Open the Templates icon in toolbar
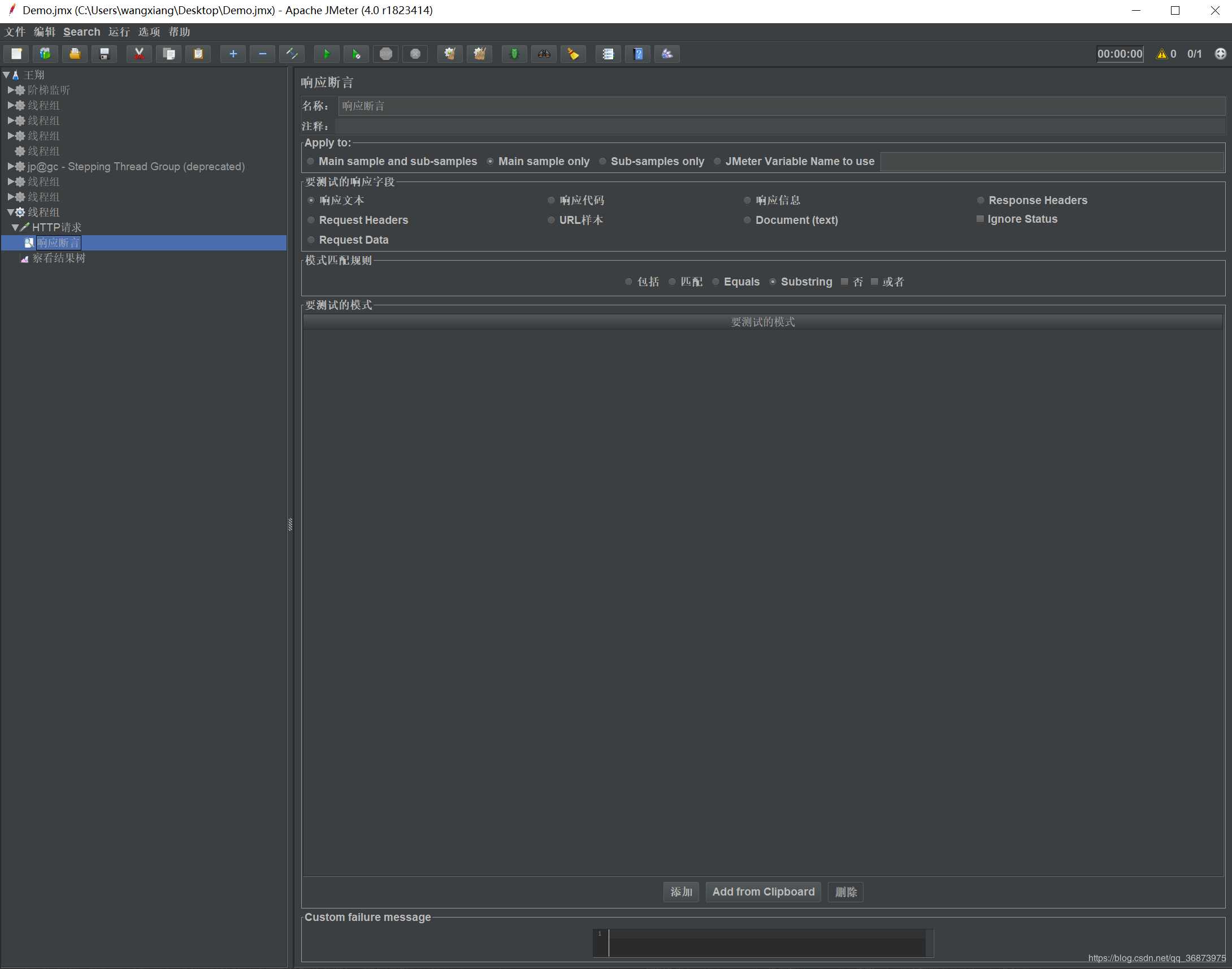 tap(45, 54)
